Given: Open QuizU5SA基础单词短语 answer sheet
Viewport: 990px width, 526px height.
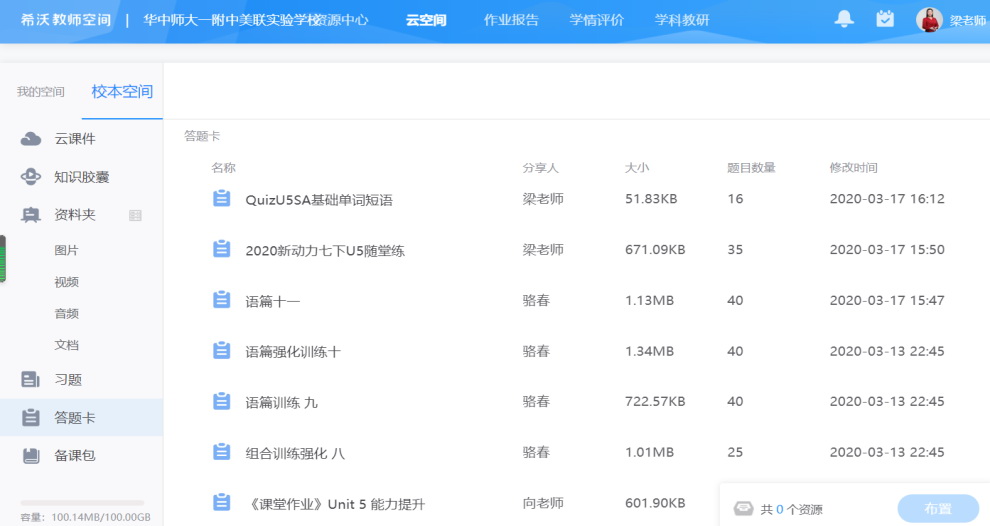Looking at the screenshot, I should (318, 200).
